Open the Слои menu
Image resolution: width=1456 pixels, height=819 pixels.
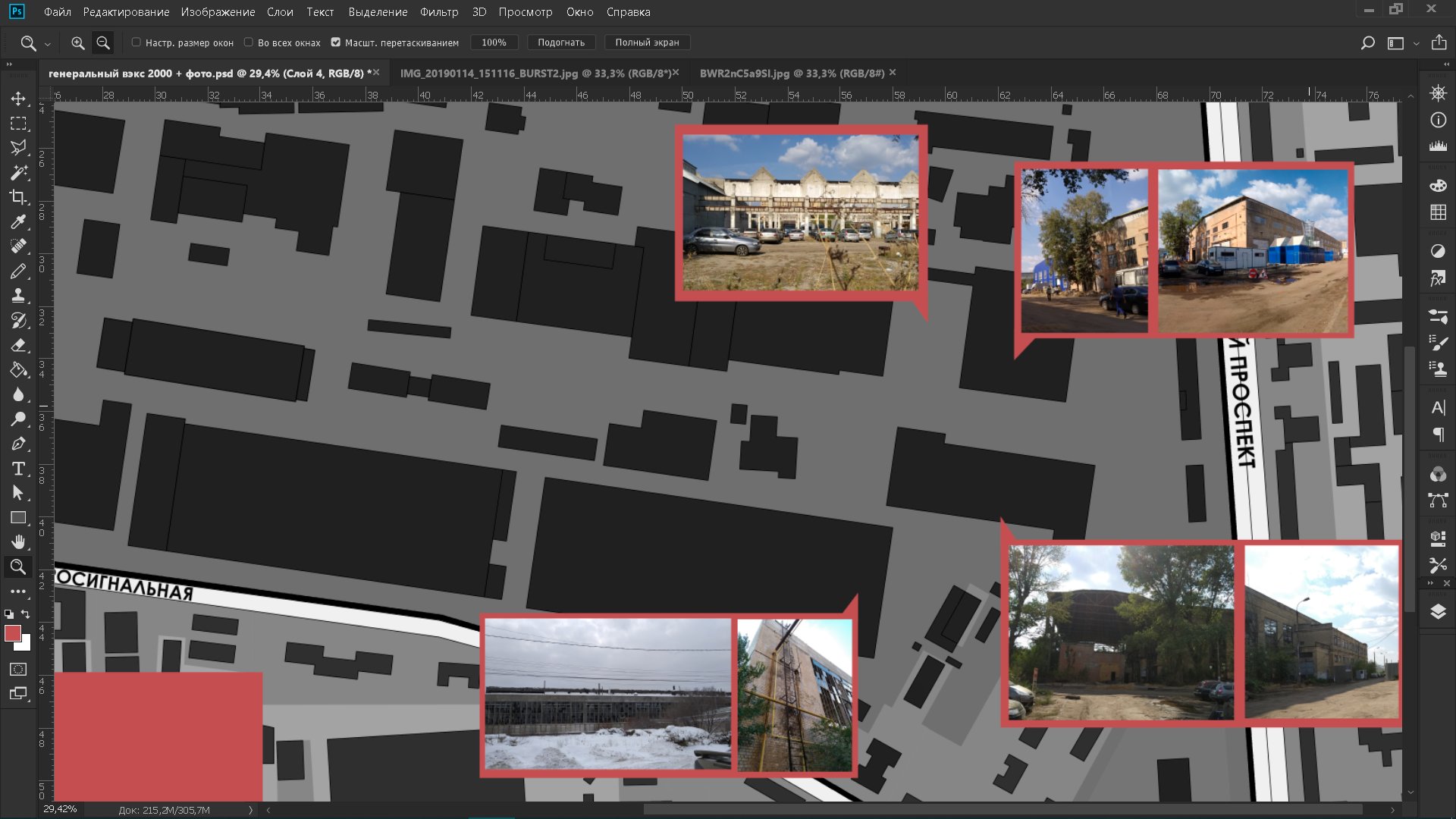[280, 12]
